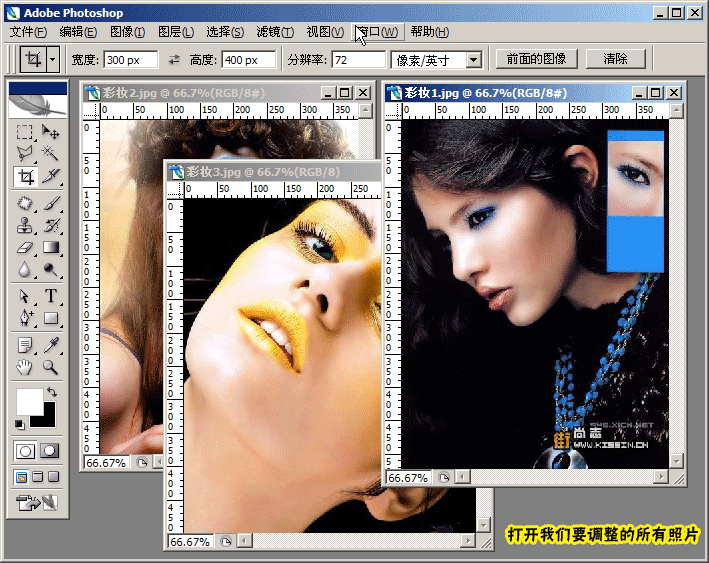709x563 pixels.
Task: Select the Clone Stamp tool
Action: [25, 225]
